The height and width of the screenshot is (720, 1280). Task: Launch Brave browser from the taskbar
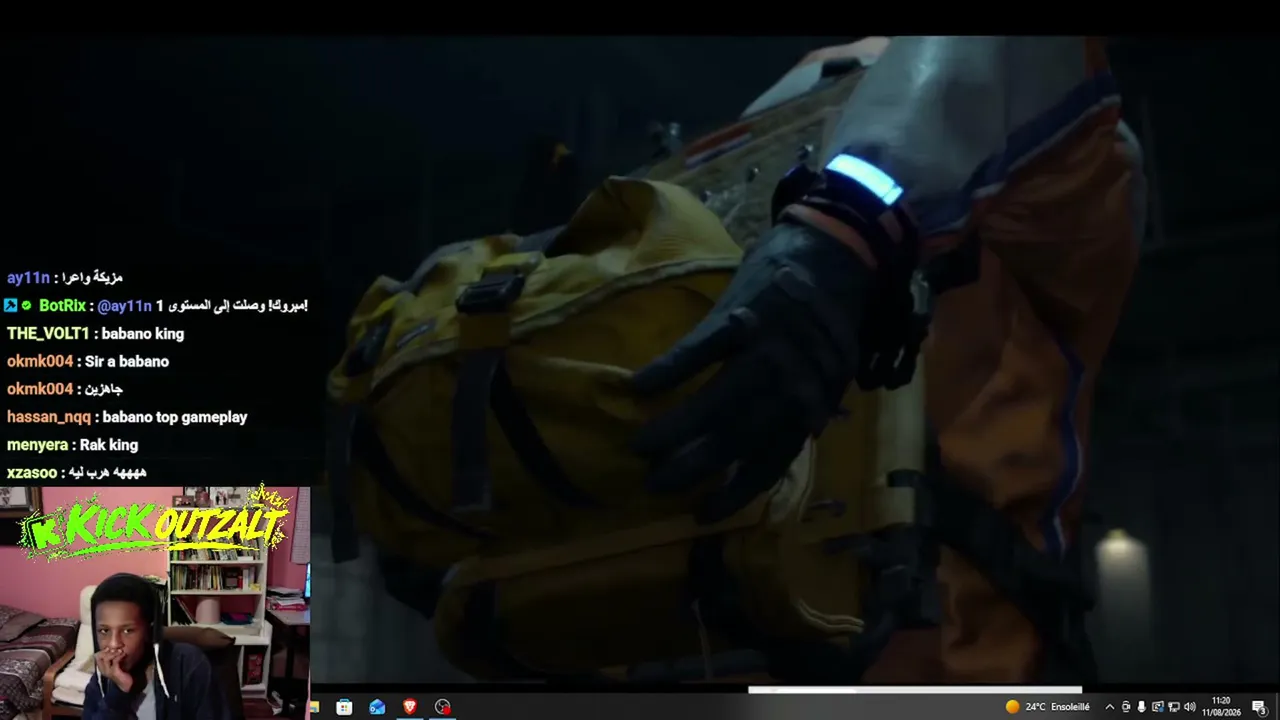410,707
